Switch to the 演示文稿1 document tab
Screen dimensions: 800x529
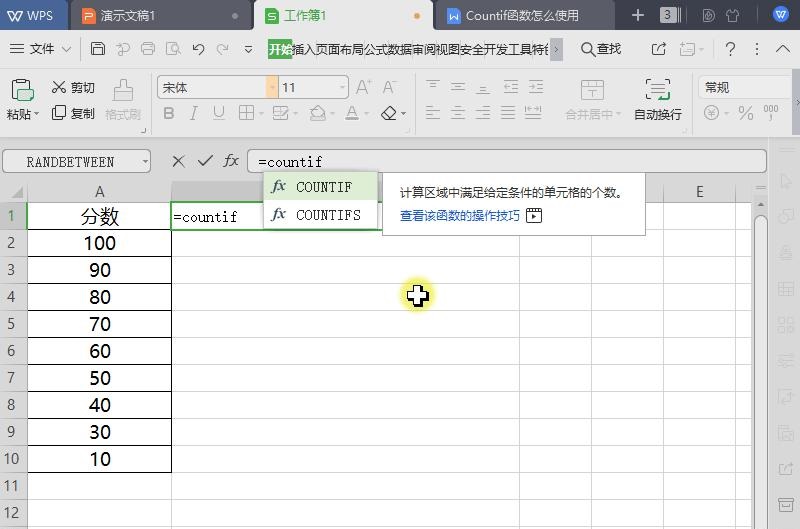(x=128, y=16)
